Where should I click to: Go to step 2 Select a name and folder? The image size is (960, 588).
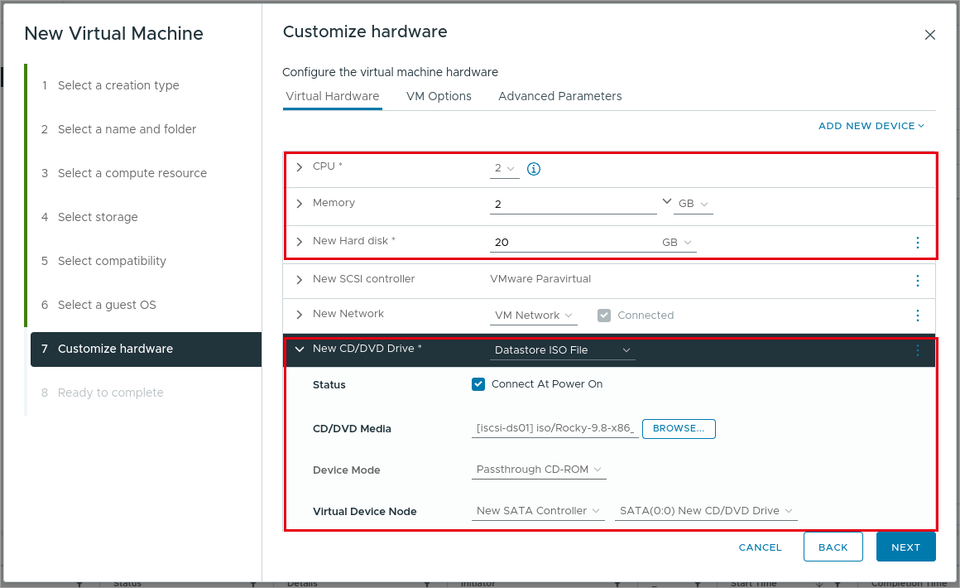[x=119, y=129]
